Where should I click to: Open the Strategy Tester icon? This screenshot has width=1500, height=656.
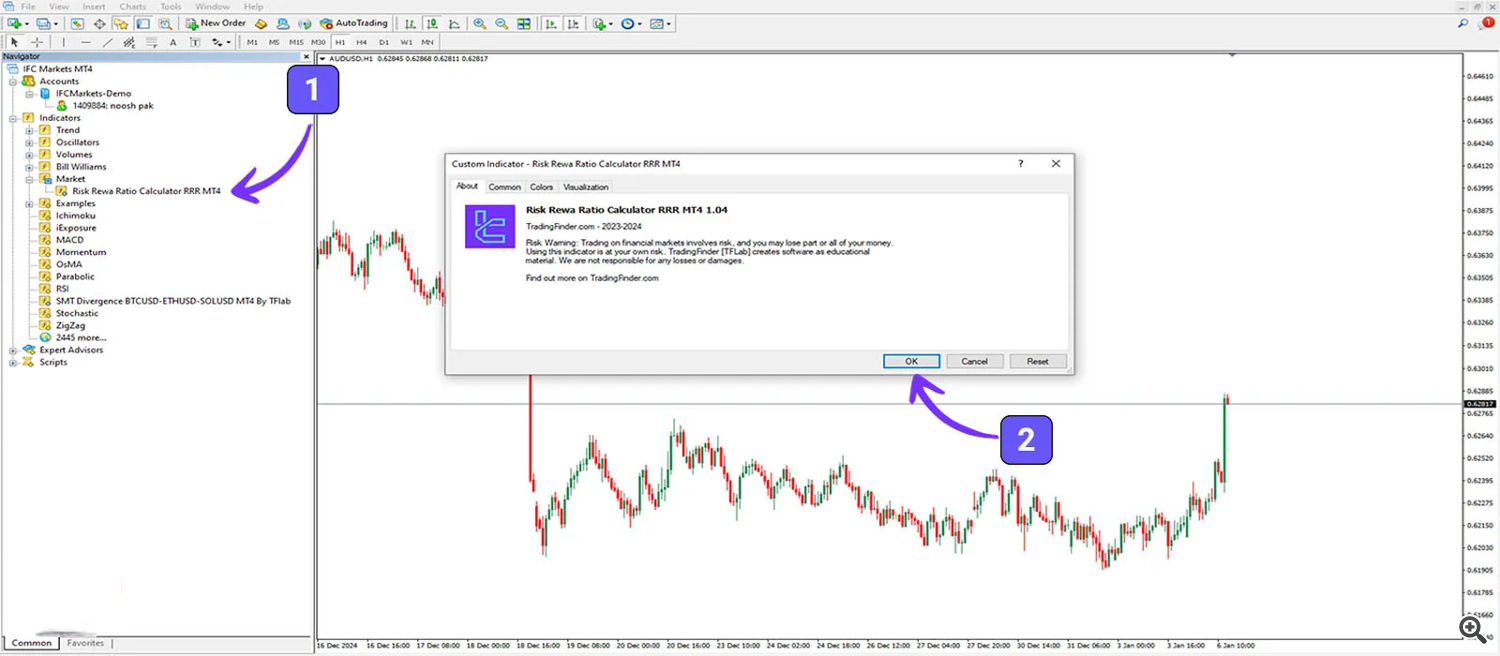(x=165, y=23)
